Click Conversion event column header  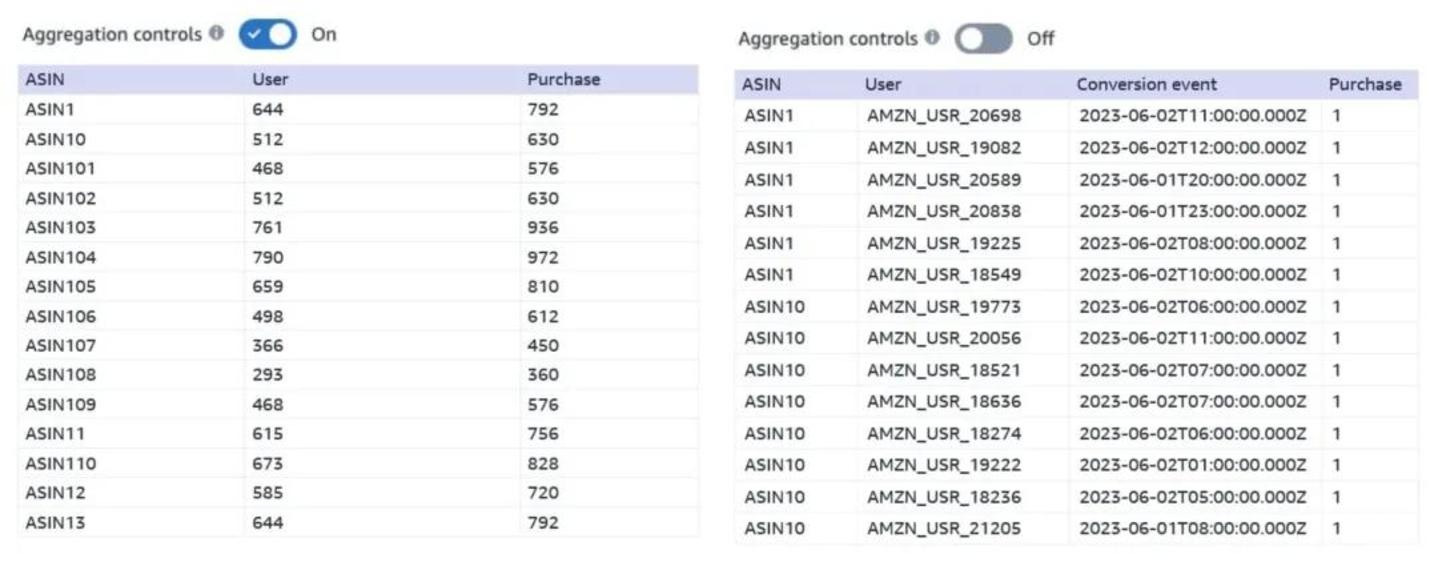pyautogui.click(x=1146, y=84)
